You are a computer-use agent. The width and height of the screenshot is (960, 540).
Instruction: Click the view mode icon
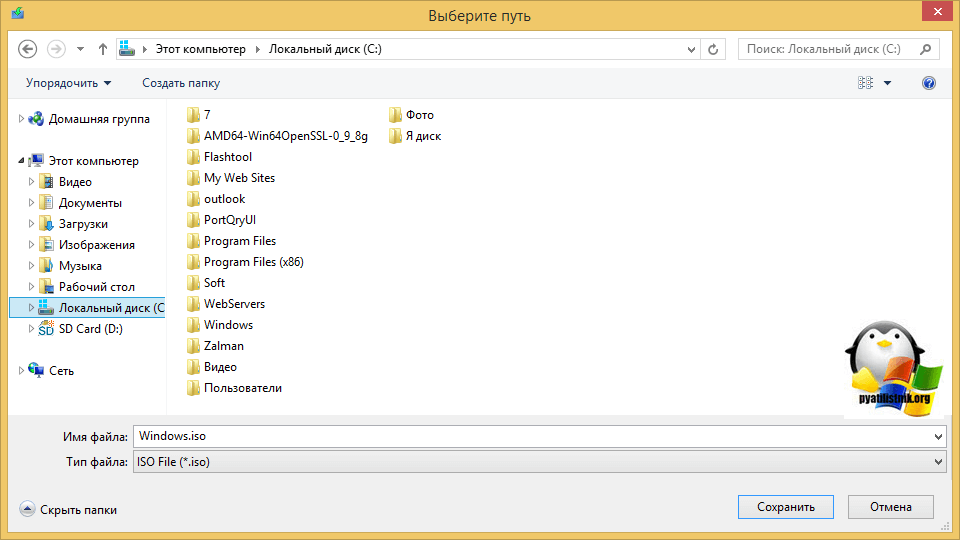[x=865, y=83]
